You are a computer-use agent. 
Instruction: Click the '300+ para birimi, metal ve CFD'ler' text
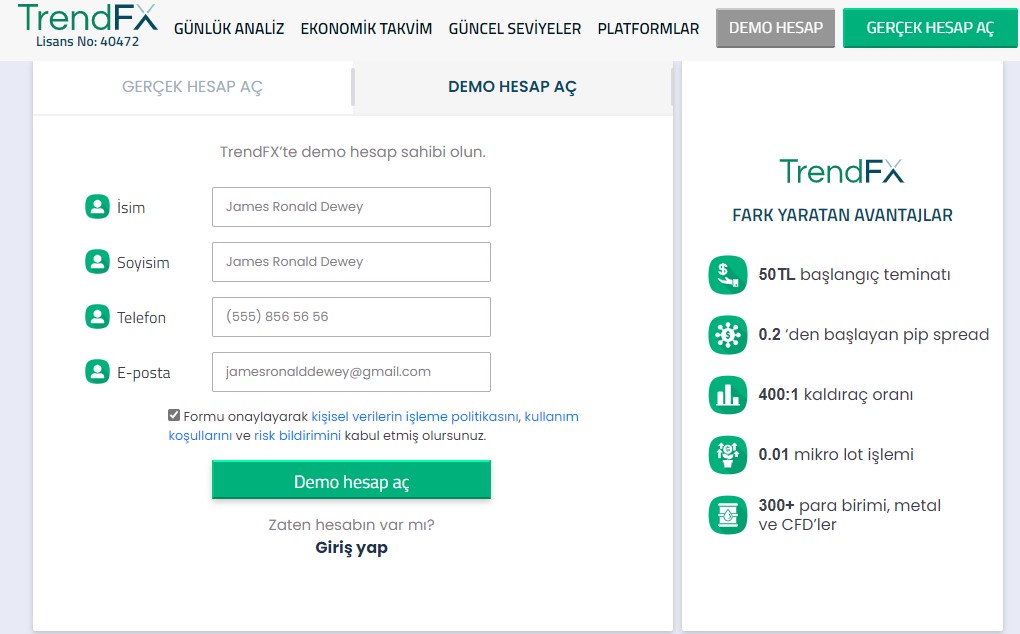850,515
